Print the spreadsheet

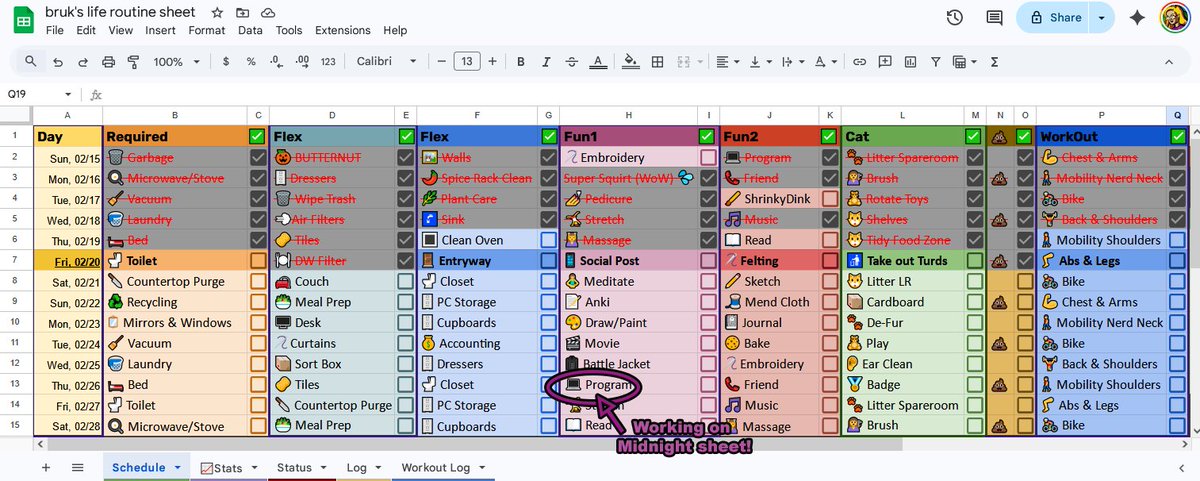click(108, 61)
